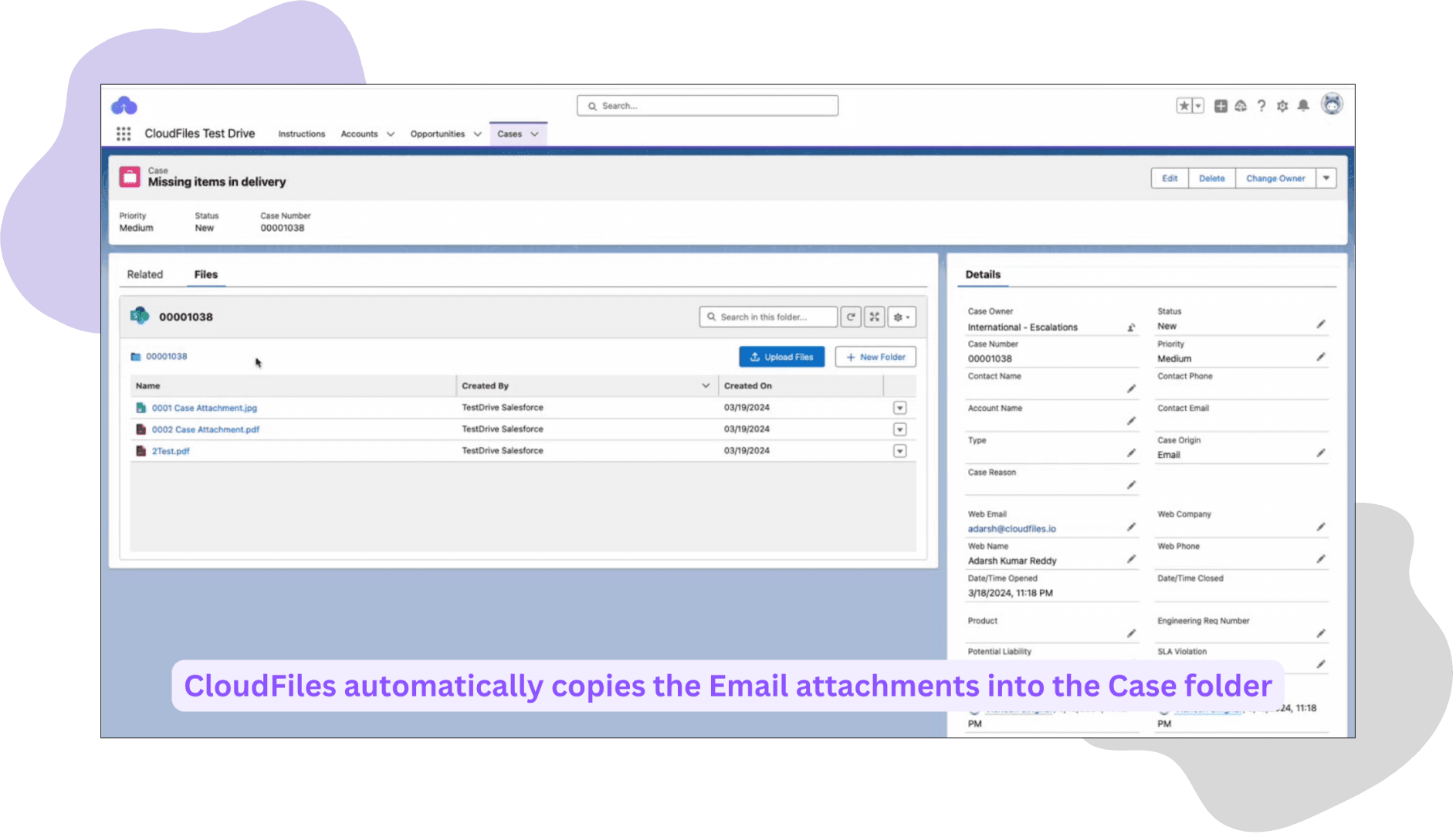Click the global Search field
This screenshot has height=834, width=1456.
tap(707, 106)
